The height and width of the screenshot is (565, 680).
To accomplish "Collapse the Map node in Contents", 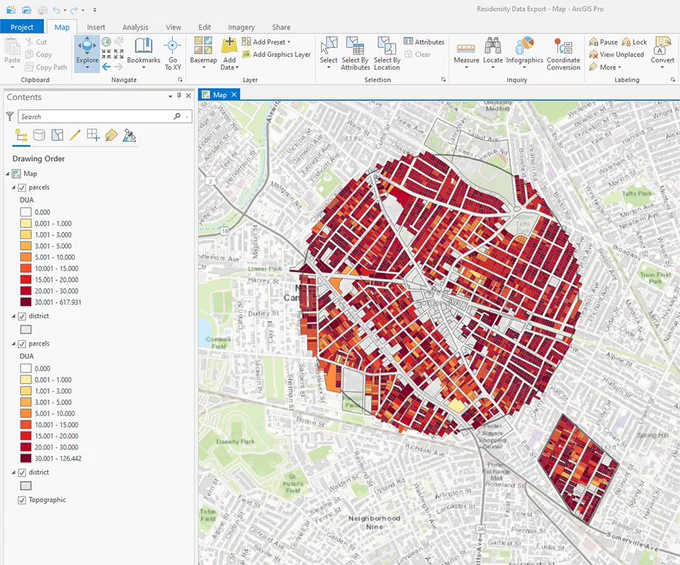I will [x=8, y=174].
